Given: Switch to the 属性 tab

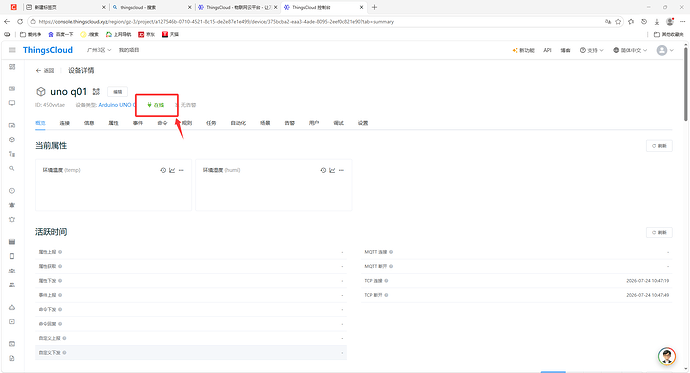Looking at the screenshot, I should [114, 123].
